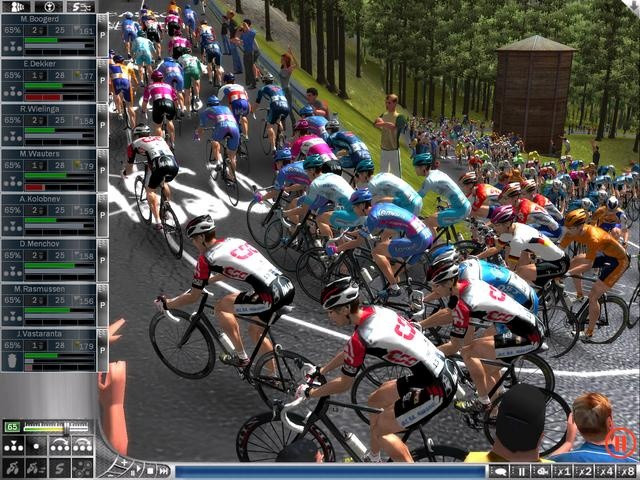The image size is (640, 480).
Task: Click J.Vastaranta's current order icon
Action: [x=12, y=362]
